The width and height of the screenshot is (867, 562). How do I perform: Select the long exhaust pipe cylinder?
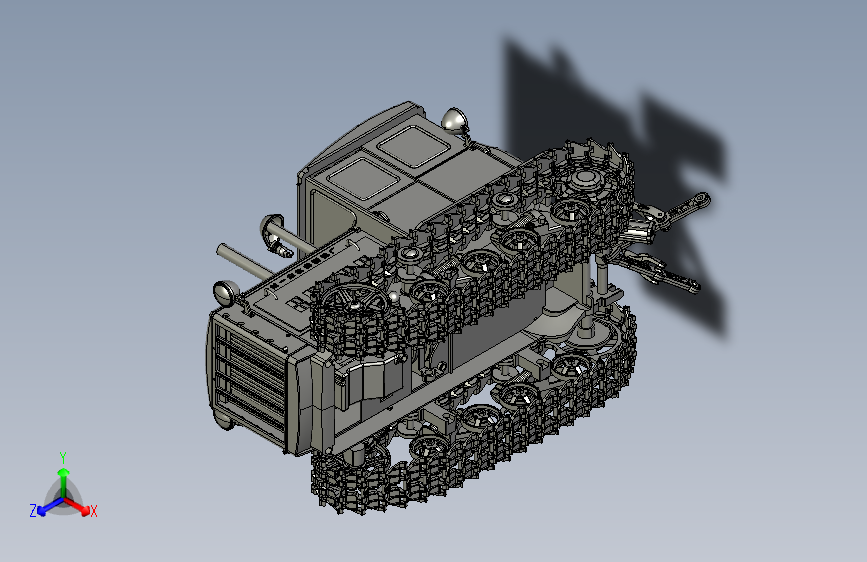point(245,262)
